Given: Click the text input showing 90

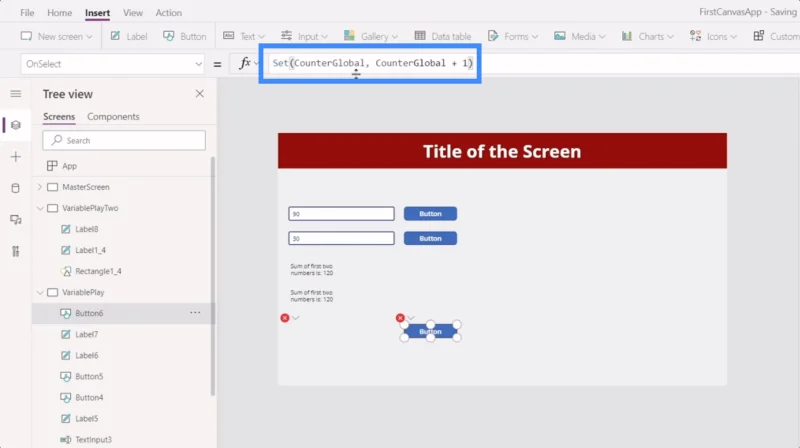Looking at the screenshot, I should (341, 214).
